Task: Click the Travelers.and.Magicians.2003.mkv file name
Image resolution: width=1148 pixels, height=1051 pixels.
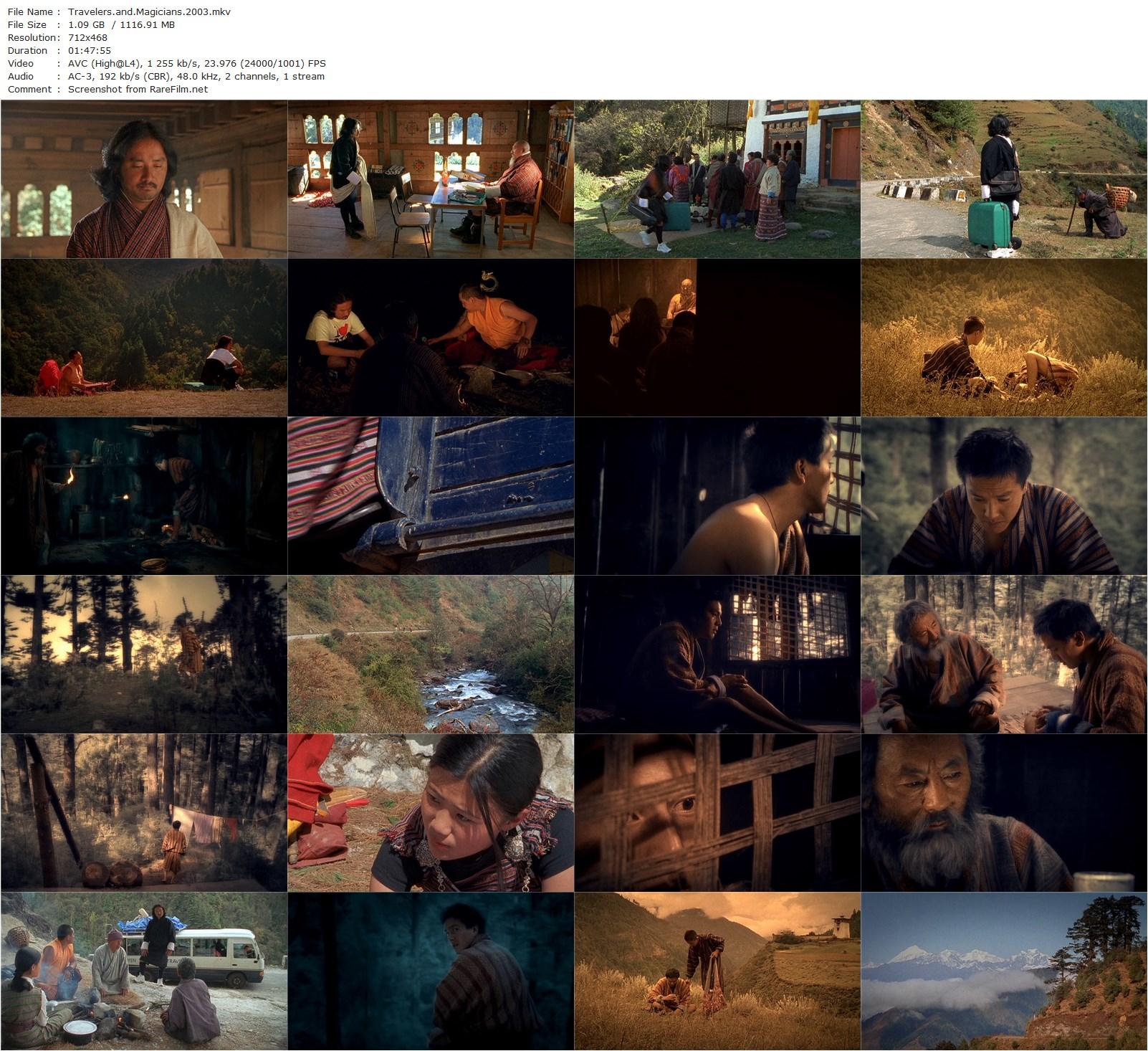Action: 149,11
